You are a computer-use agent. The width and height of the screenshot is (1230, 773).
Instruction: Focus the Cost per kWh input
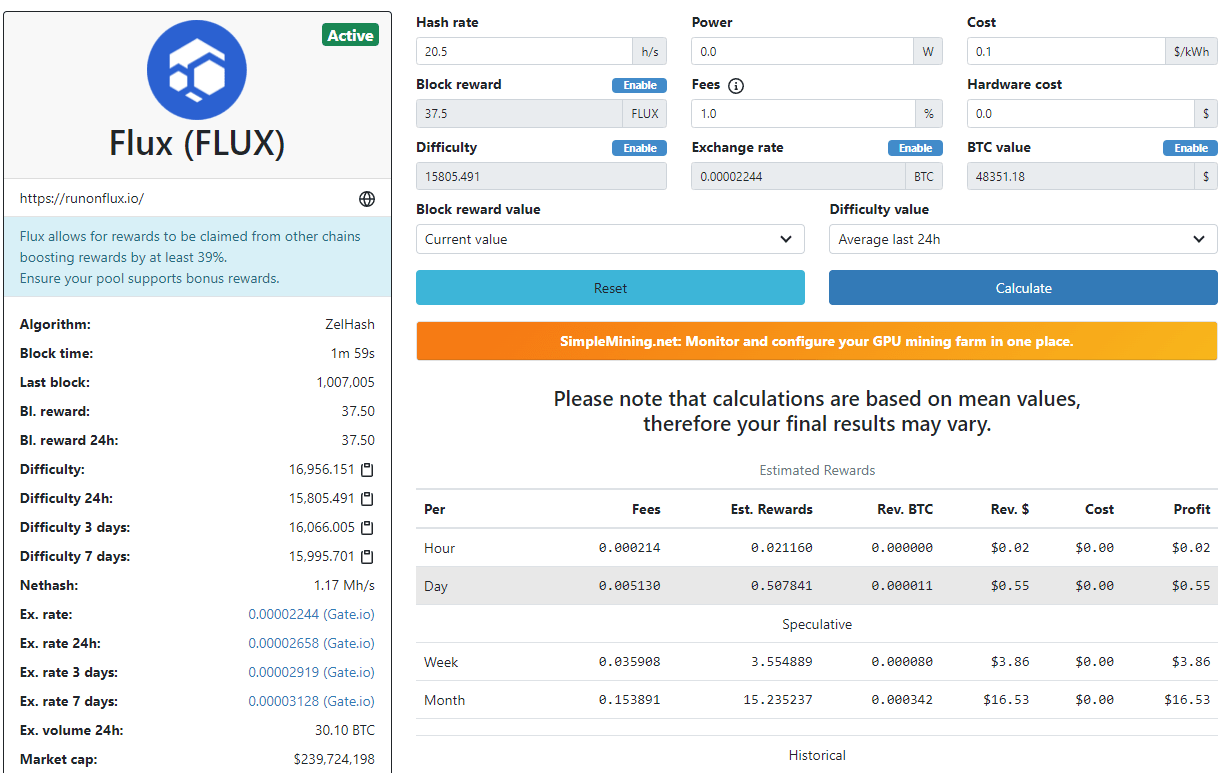pyautogui.click(x=1066, y=51)
